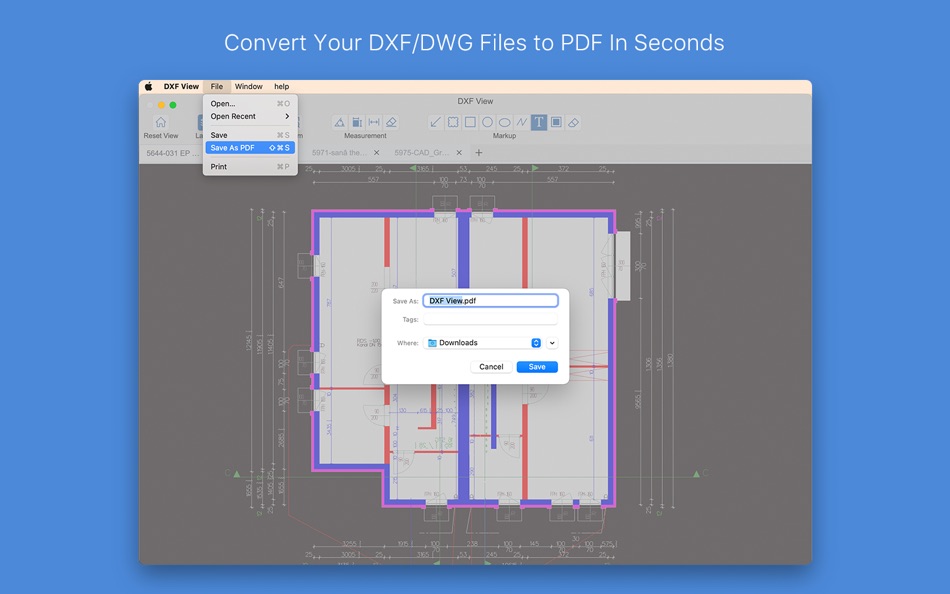
Task: Open the Window menu
Action: [x=248, y=87]
